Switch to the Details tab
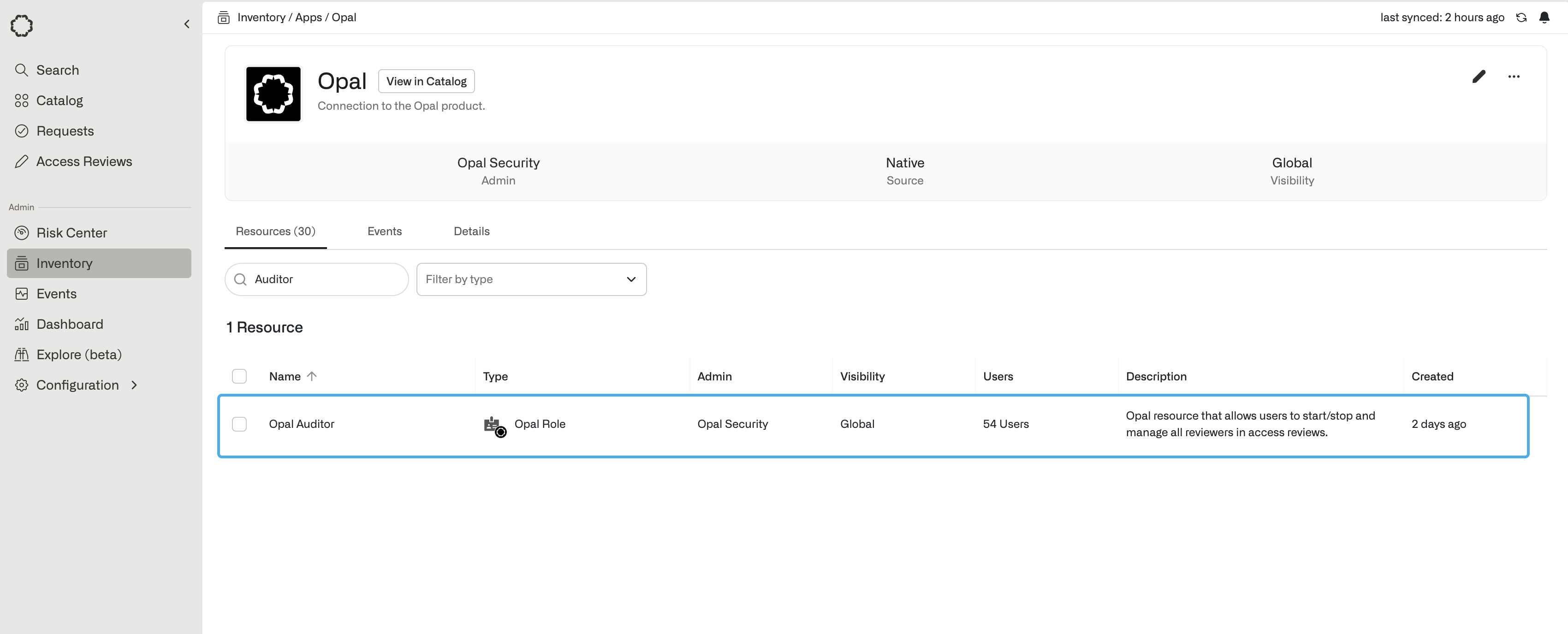Image resolution: width=1568 pixels, height=634 pixels. (471, 231)
